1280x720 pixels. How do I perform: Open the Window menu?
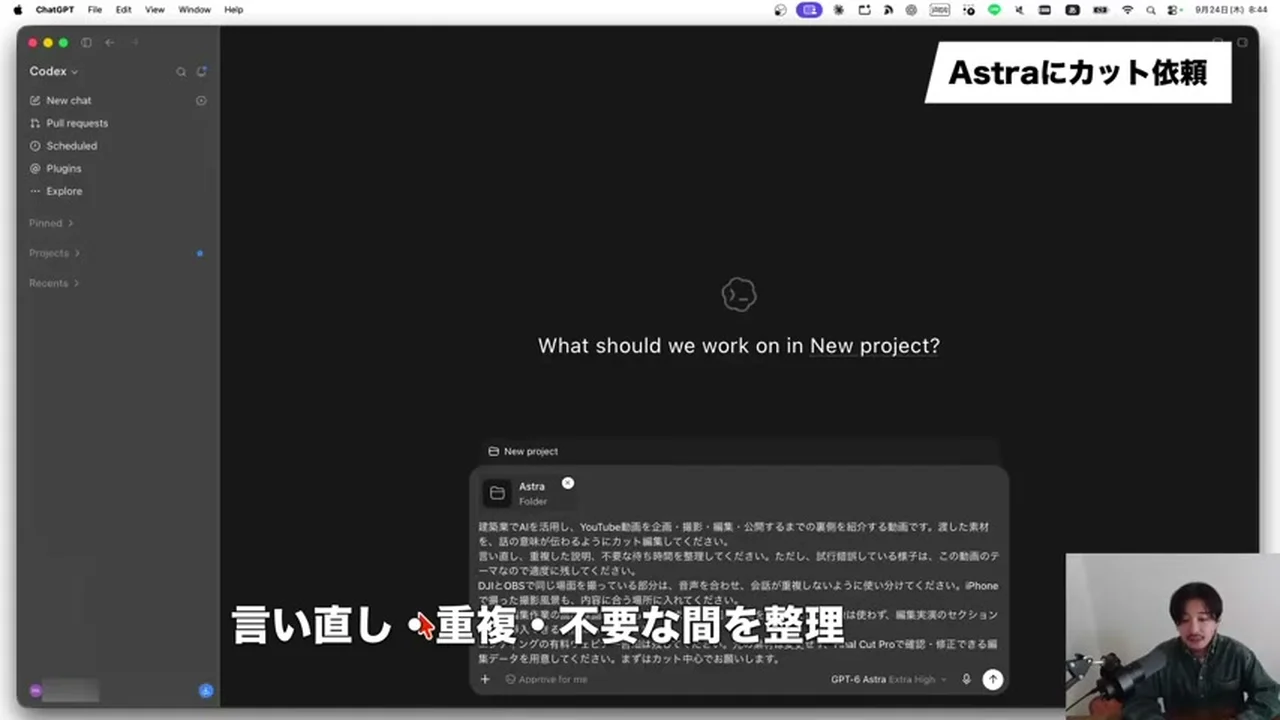point(194,9)
